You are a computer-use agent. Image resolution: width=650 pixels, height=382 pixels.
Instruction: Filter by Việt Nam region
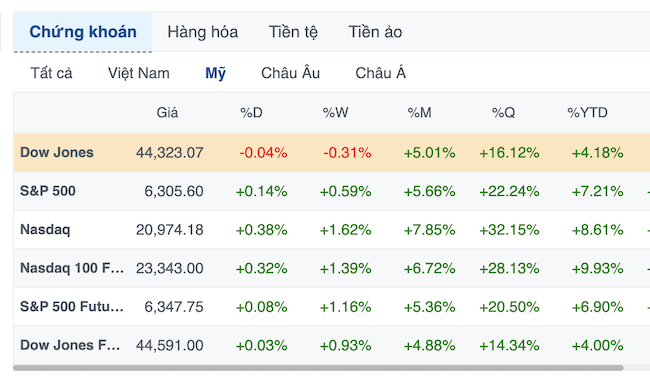tap(139, 73)
